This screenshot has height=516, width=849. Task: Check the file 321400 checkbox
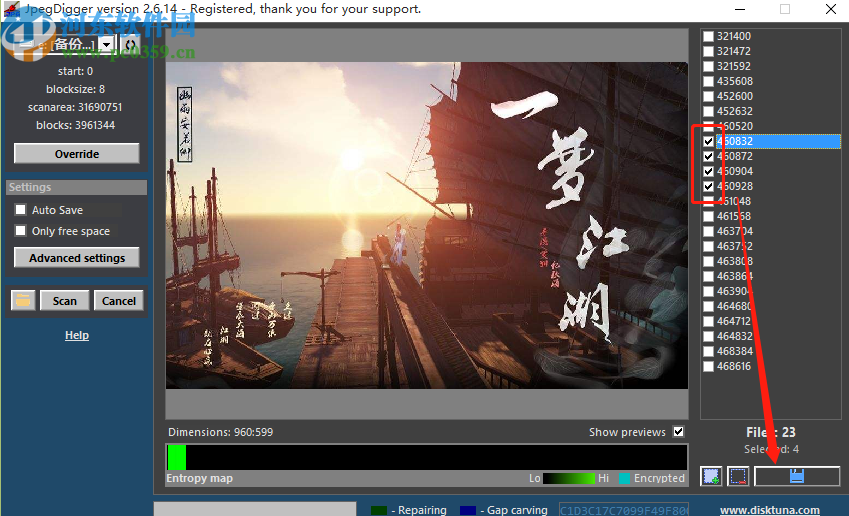[708, 36]
